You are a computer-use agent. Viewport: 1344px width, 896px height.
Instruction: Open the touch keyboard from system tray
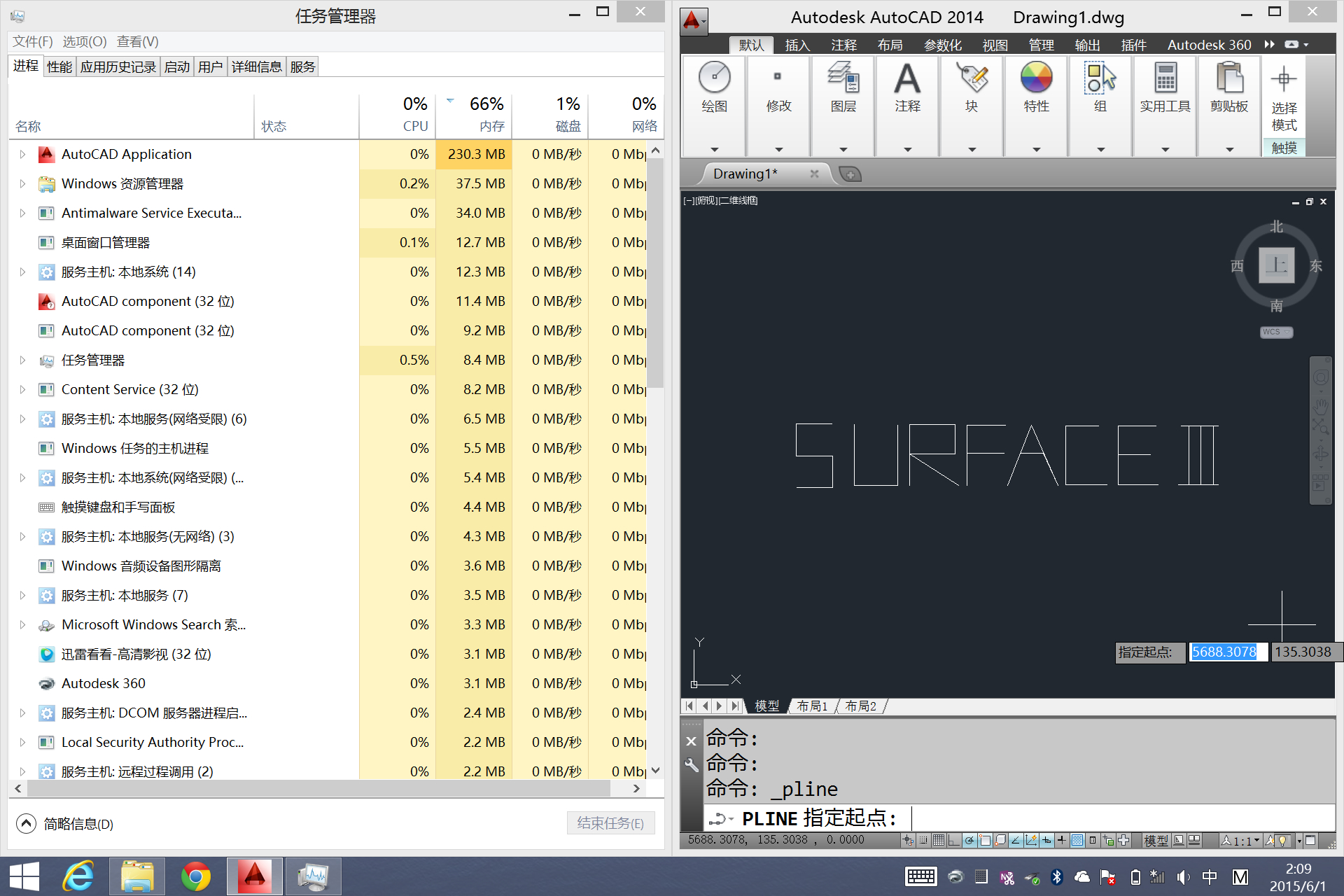click(x=920, y=876)
